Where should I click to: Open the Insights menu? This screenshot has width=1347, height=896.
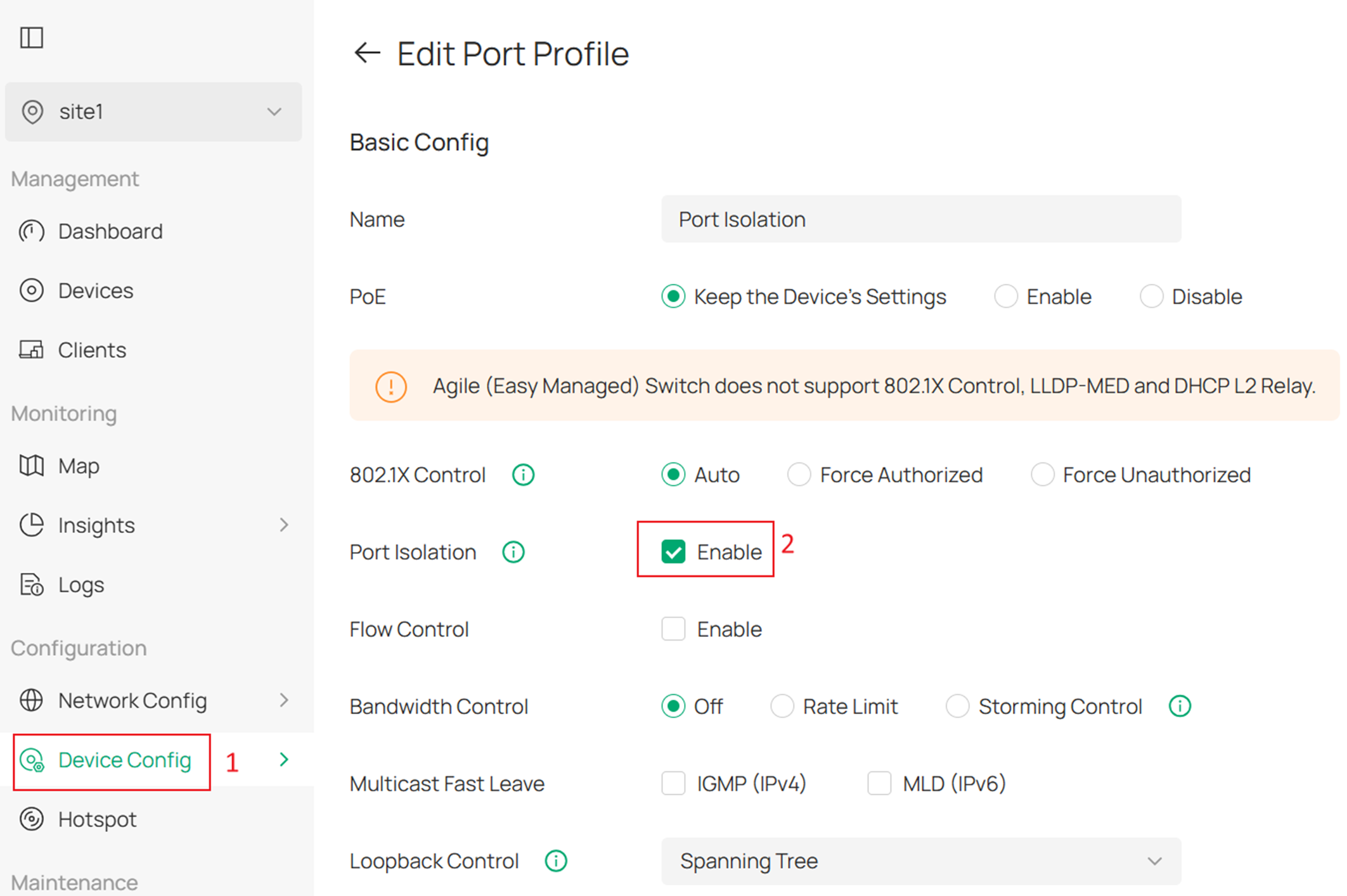[96, 525]
